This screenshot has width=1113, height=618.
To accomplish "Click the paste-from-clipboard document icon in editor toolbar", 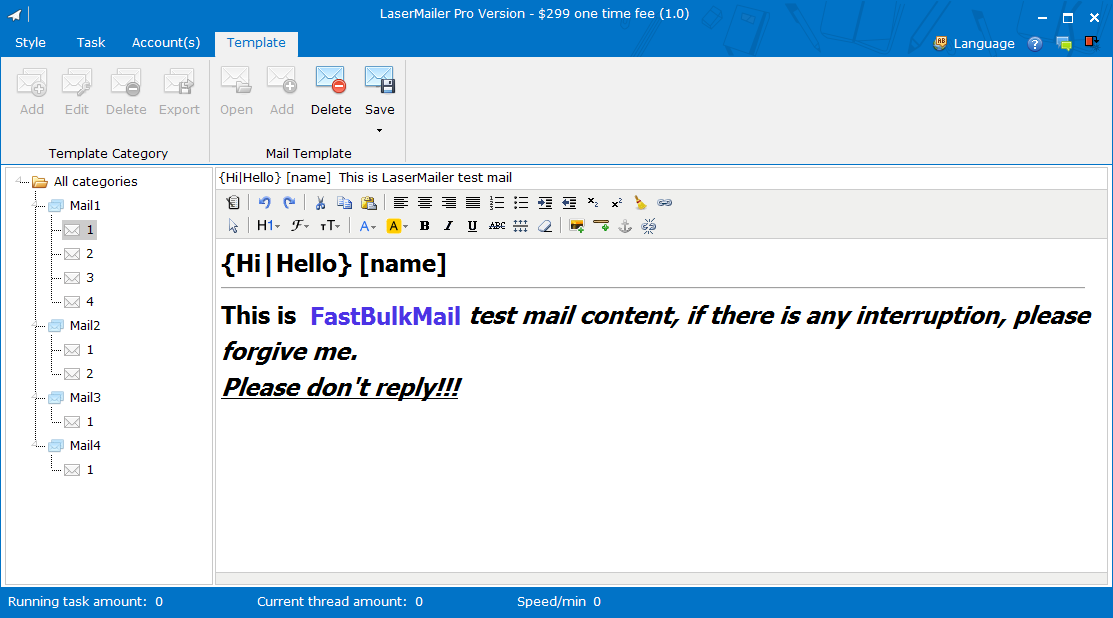I will 233,203.
